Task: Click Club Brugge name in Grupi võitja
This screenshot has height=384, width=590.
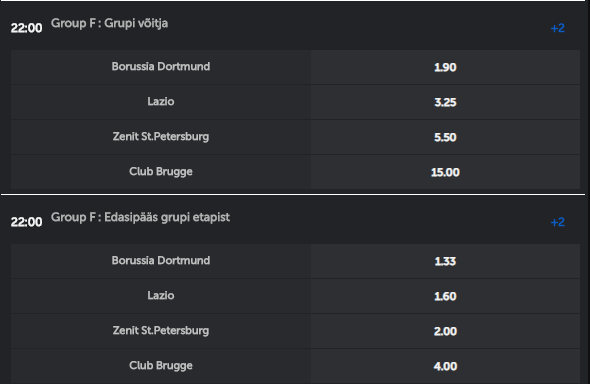Action: coord(161,172)
